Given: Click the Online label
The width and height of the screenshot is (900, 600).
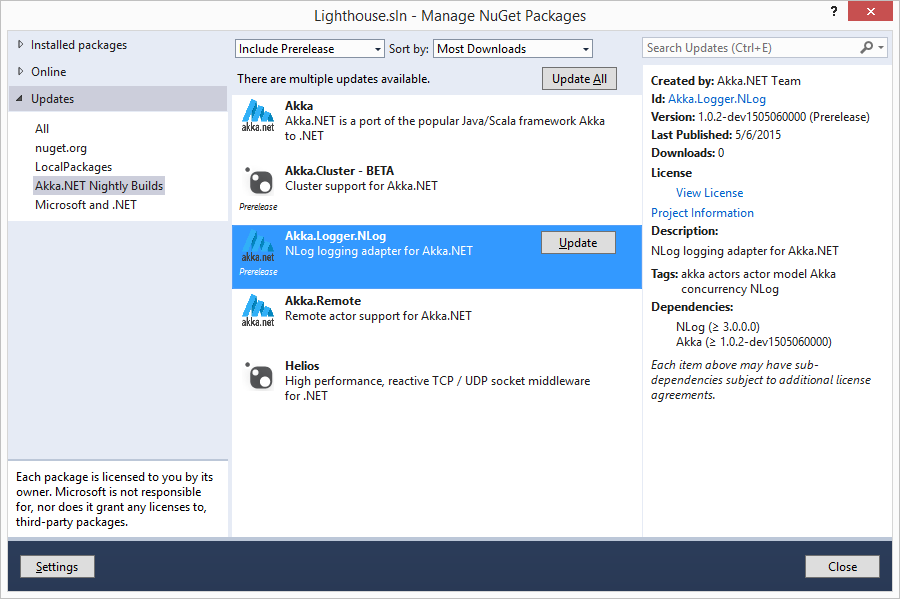Looking at the screenshot, I should point(49,72).
